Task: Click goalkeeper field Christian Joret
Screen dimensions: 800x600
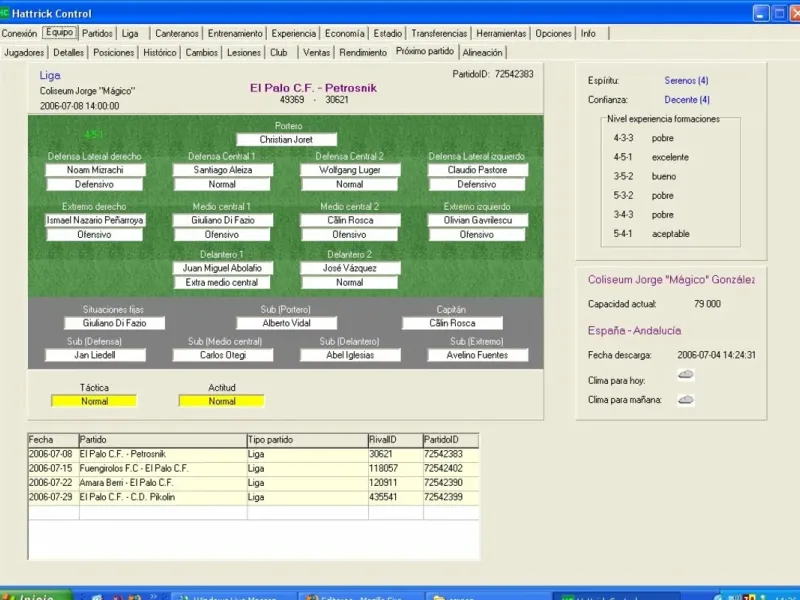Action: tap(286, 140)
